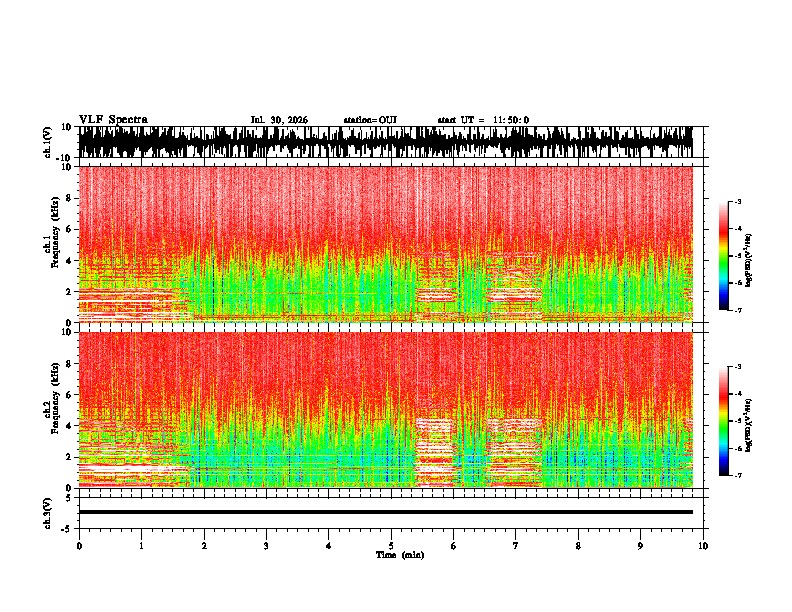Click the ch.1 amplitude waveform trace

click(x=385, y=142)
